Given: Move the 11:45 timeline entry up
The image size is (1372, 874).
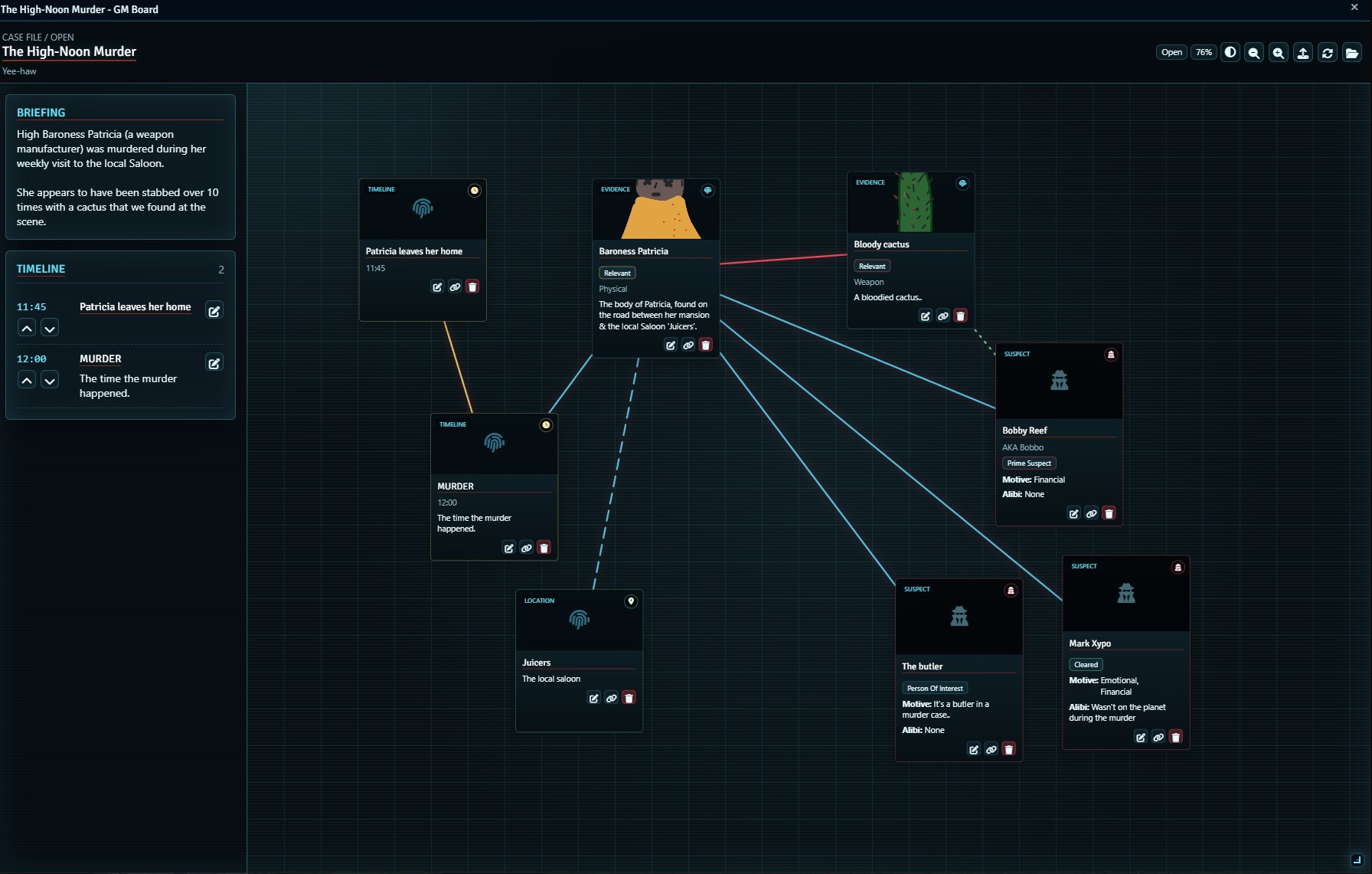Looking at the screenshot, I should [27, 328].
